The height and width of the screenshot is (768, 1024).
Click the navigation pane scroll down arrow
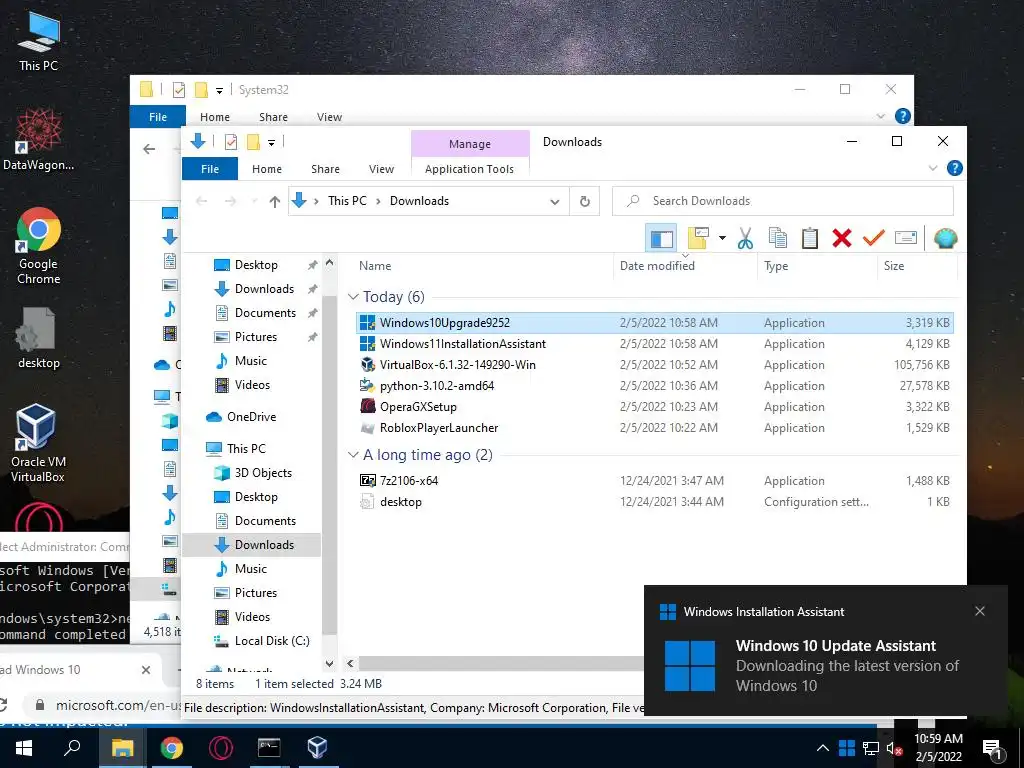click(330, 664)
